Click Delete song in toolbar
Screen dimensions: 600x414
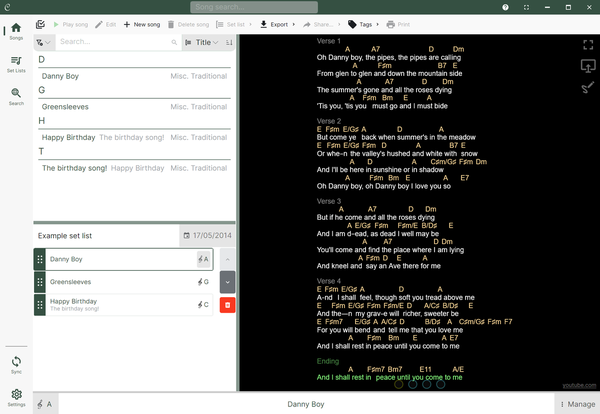click(188, 24)
